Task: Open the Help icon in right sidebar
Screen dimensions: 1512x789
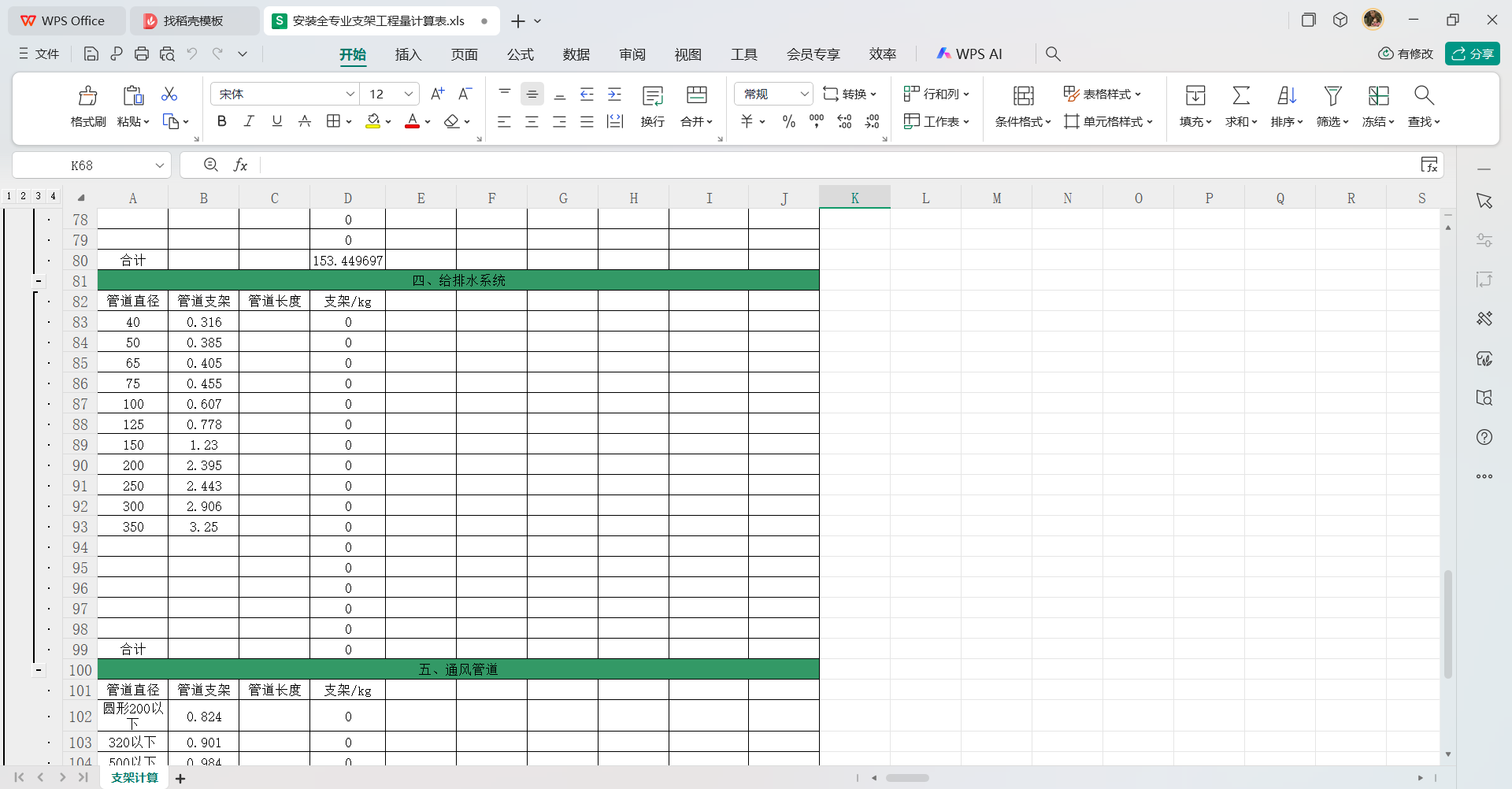Action: tap(1484, 437)
